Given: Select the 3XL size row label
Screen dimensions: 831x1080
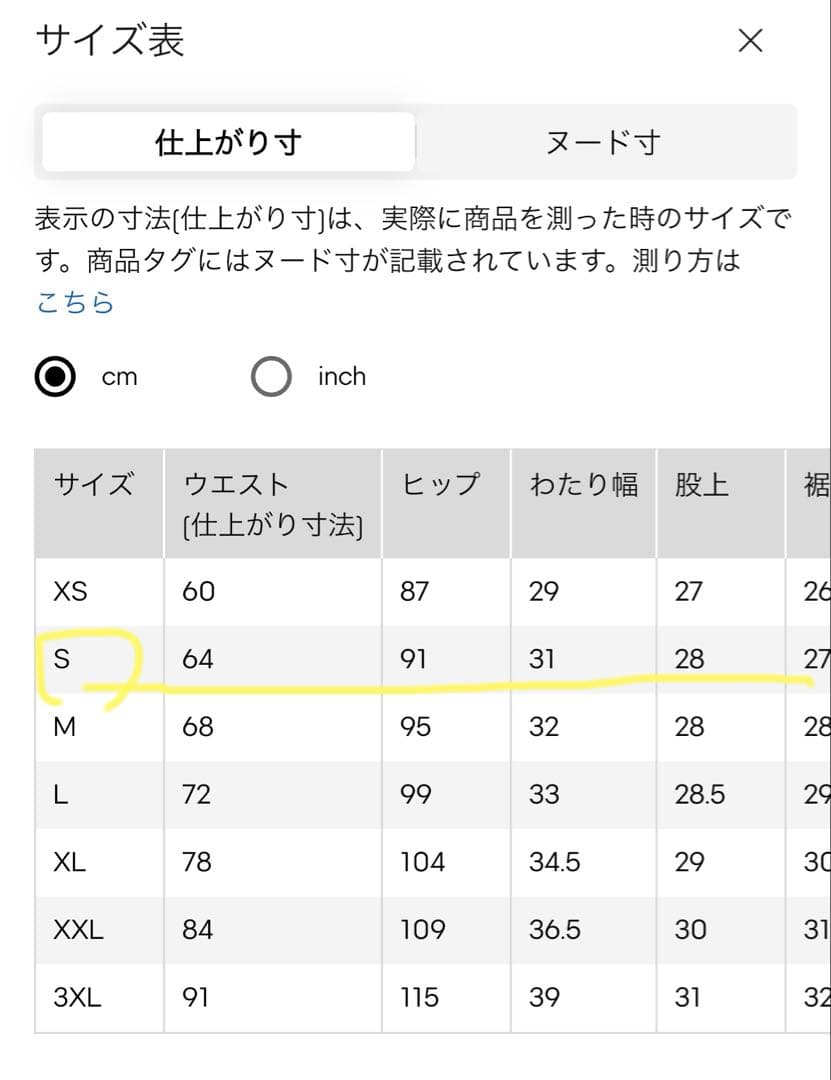Looking at the screenshot, I should coord(77,997).
